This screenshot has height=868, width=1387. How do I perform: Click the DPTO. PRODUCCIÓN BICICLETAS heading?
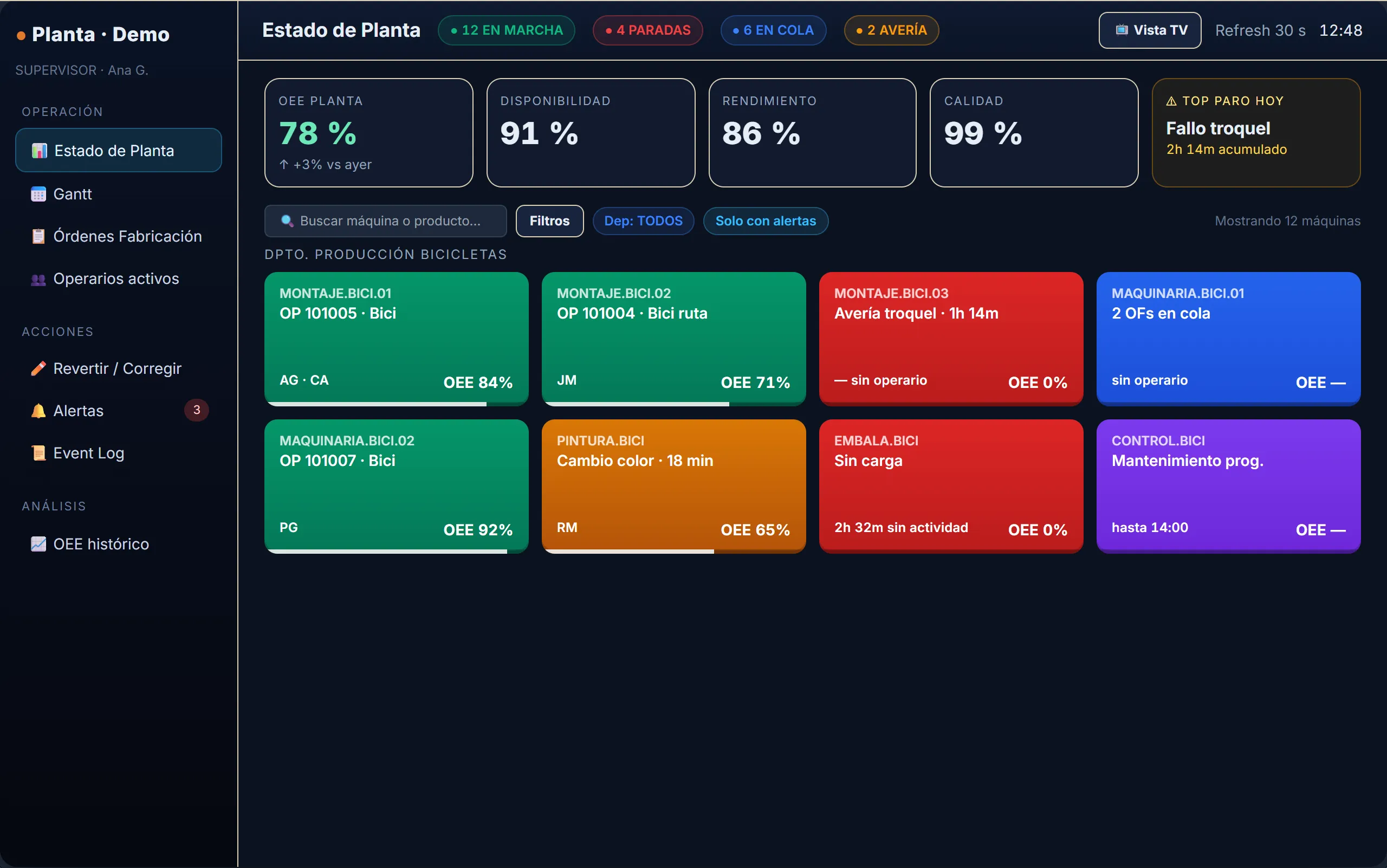tap(386, 254)
